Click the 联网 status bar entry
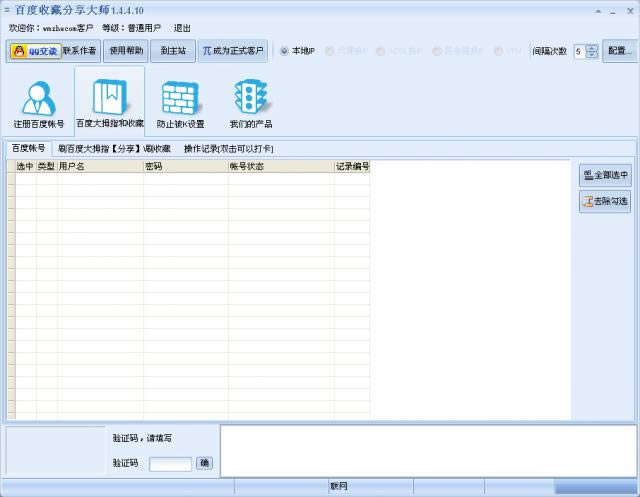 338,486
